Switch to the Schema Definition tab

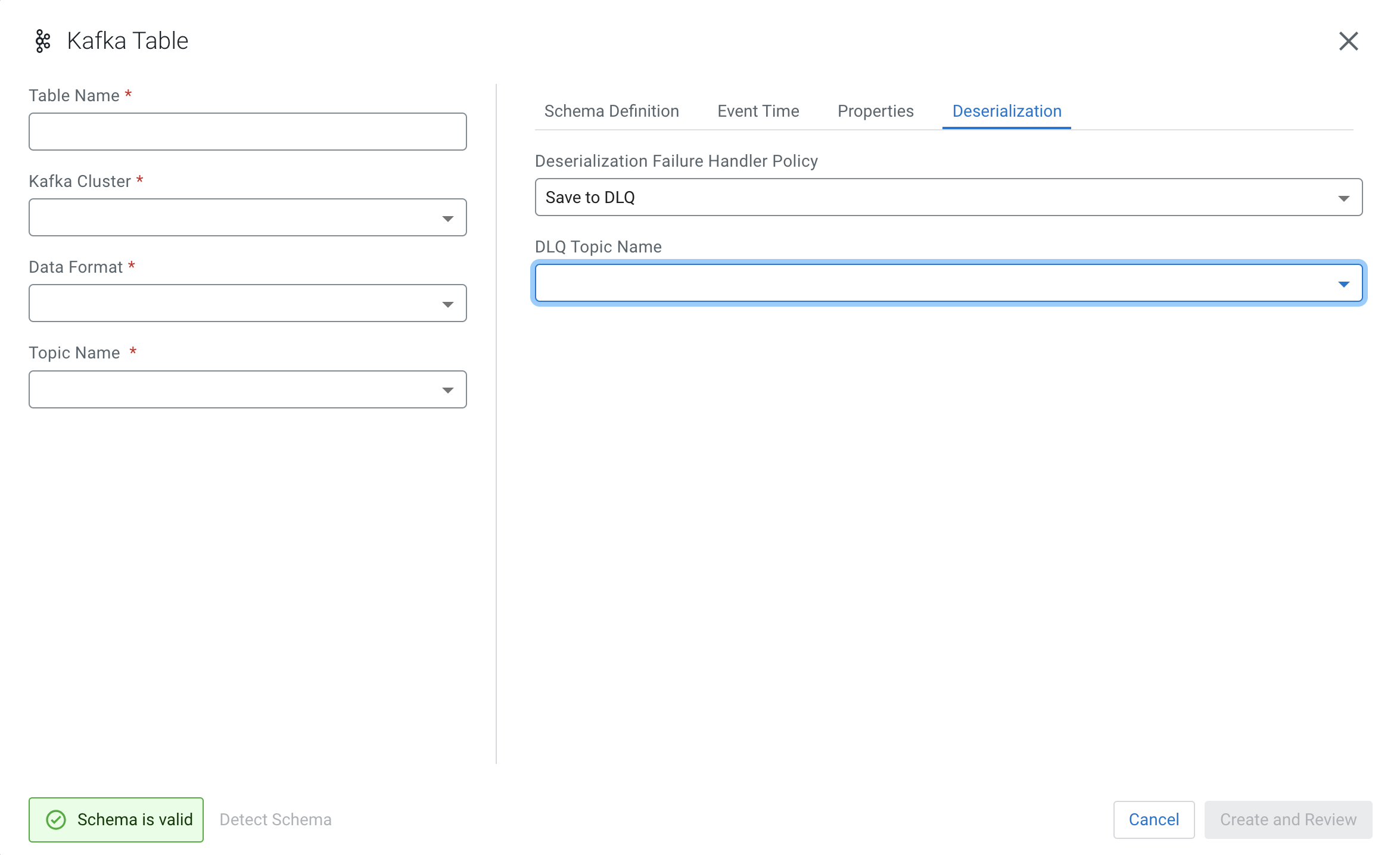tap(611, 111)
